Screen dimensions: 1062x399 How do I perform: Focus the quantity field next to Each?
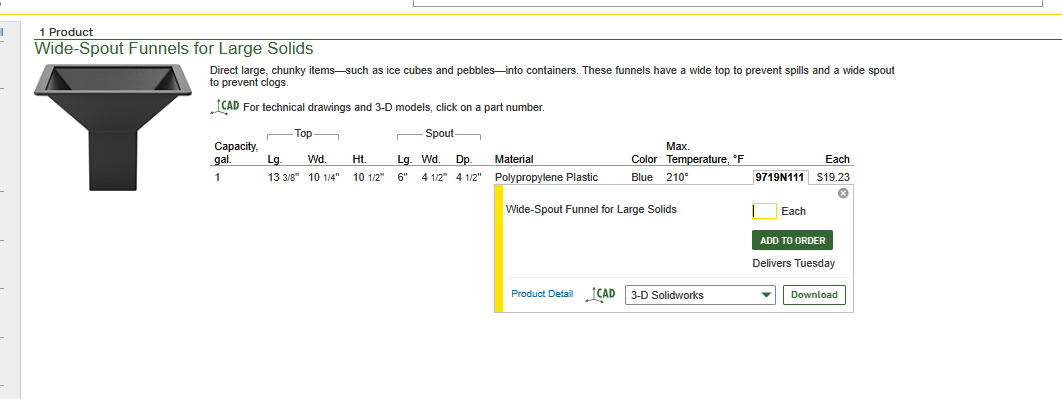(764, 211)
